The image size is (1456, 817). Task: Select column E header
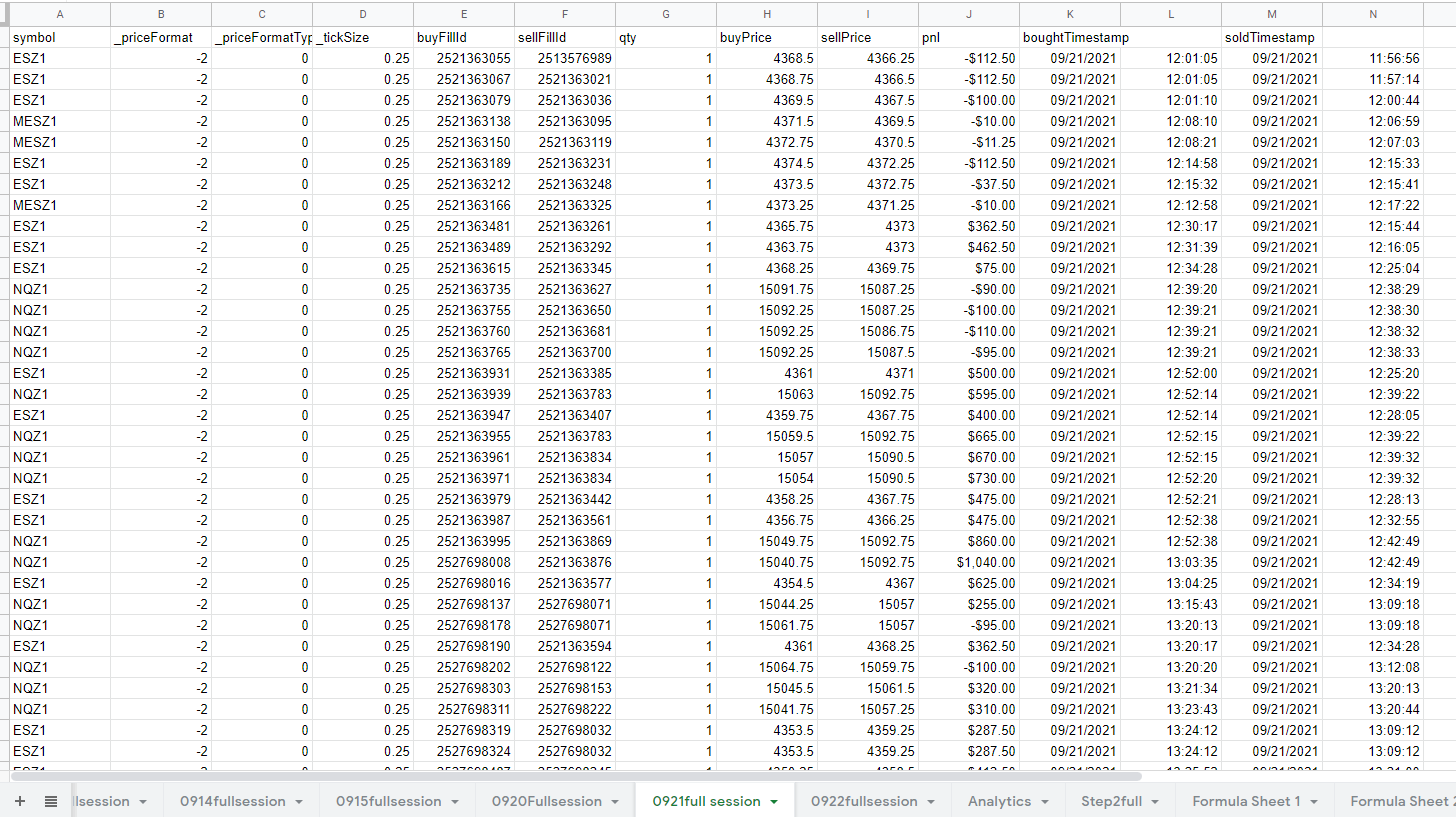(464, 14)
